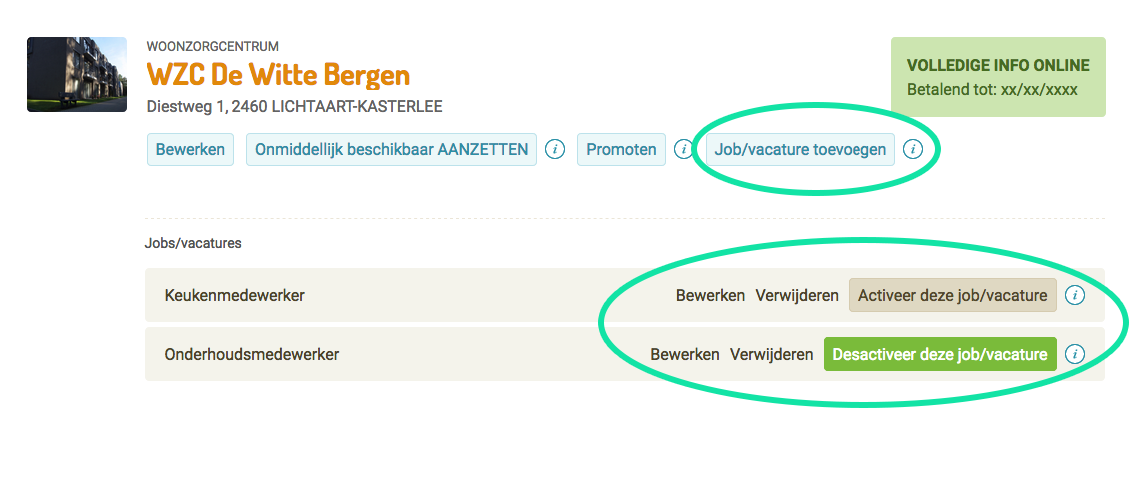Open the WZC De Witte Bergen building thumbnail
The image size is (1133, 491).
[x=77, y=74]
